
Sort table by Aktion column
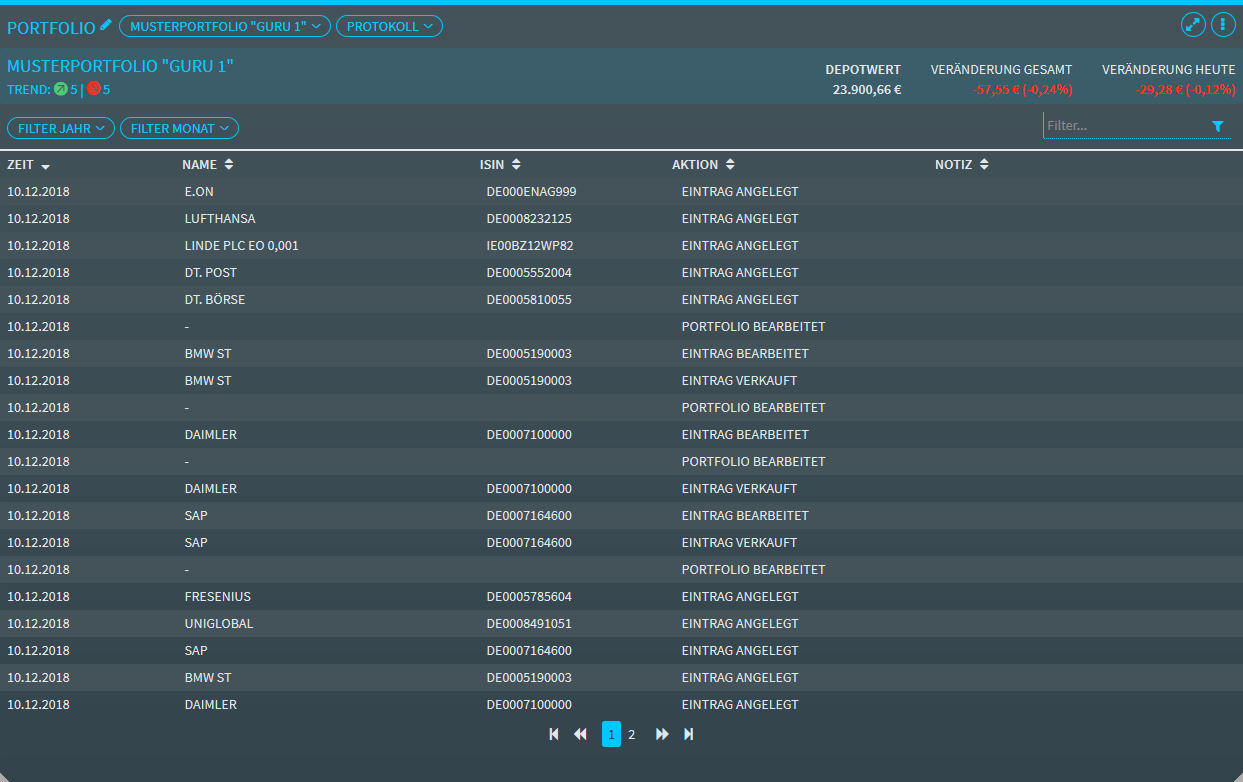(x=702, y=164)
